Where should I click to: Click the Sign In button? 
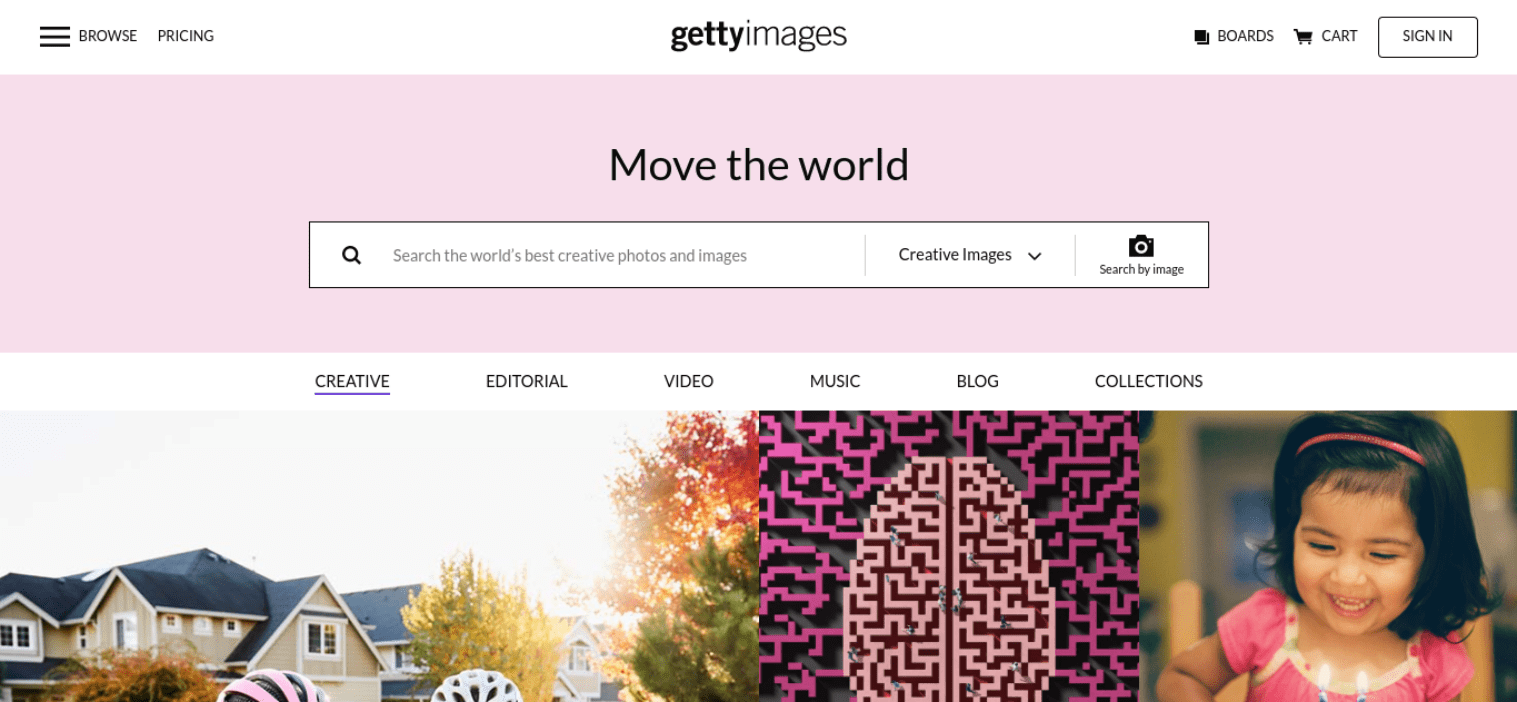[x=1427, y=37]
